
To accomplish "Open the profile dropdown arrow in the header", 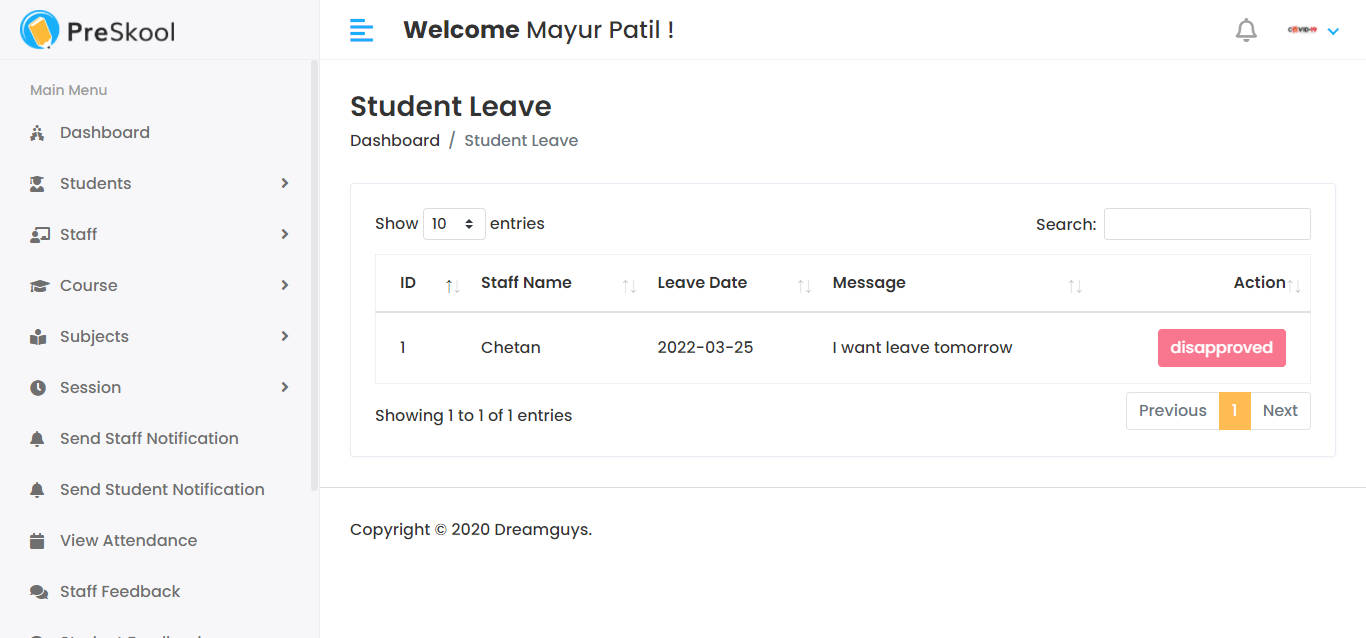I will 1332,30.
